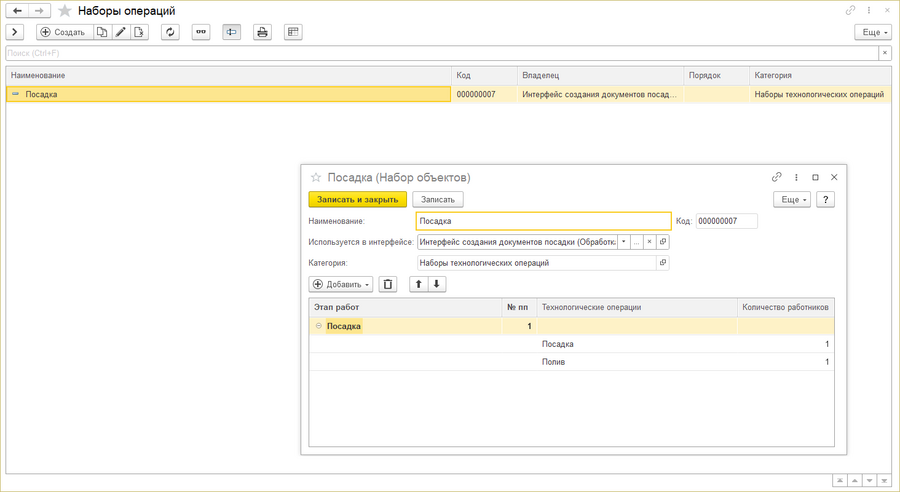This screenshot has width=900, height=492.
Task: Click the Наименование input field
Action: [543, 221]
